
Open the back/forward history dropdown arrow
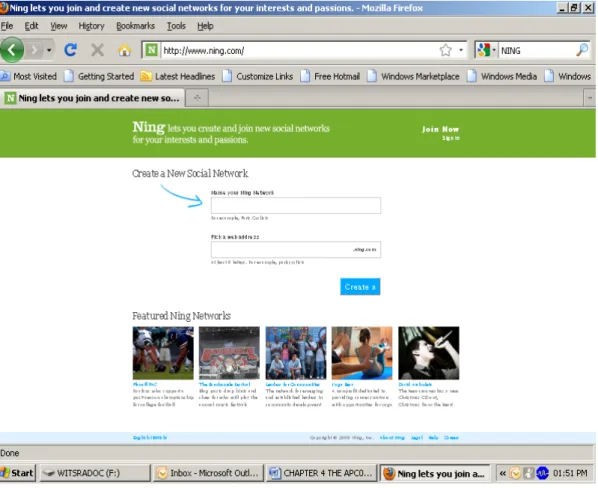49,50
